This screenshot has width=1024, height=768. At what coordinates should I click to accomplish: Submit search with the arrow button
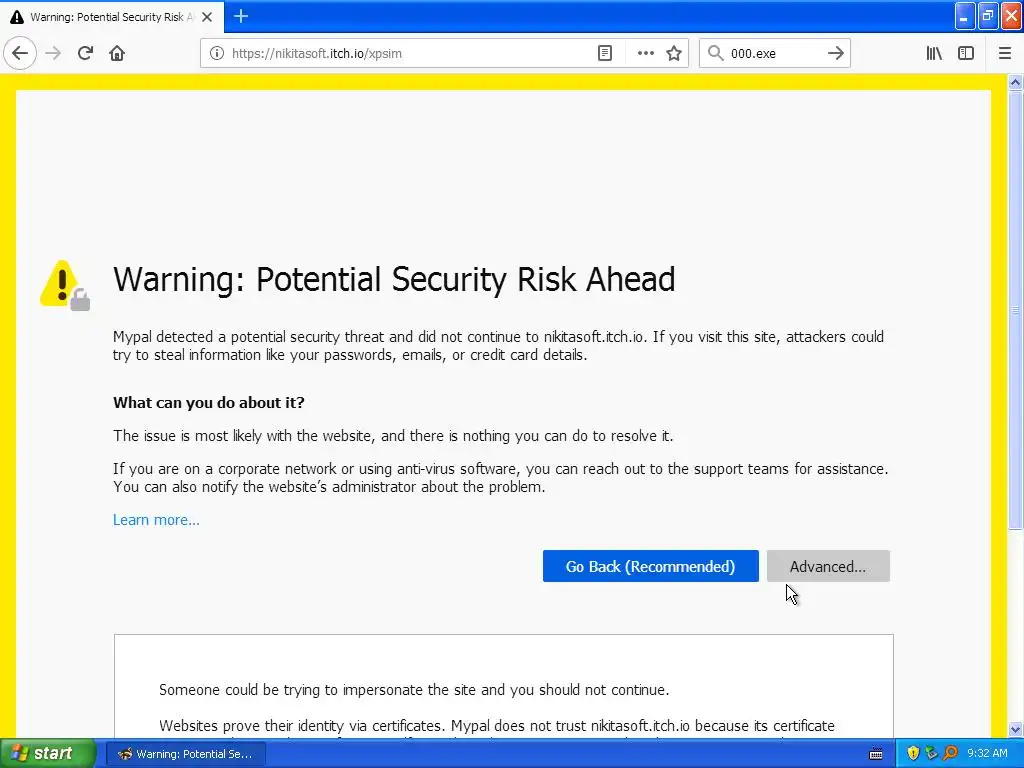coord(835,54)
